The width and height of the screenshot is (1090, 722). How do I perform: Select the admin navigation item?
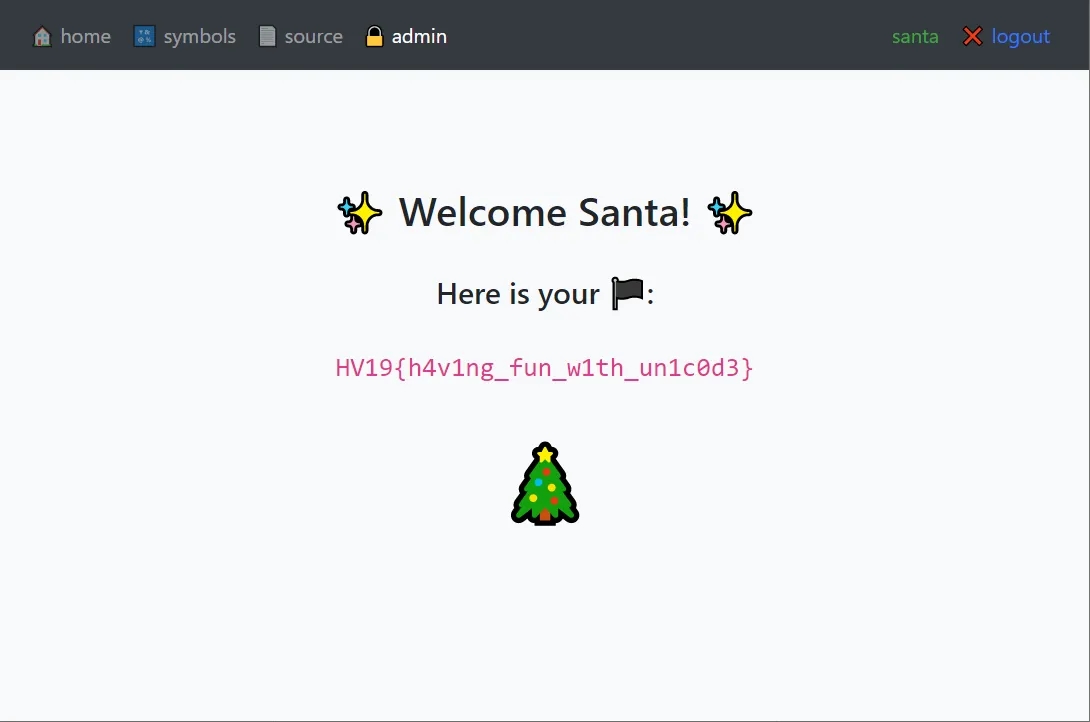[x=419, y=37]
